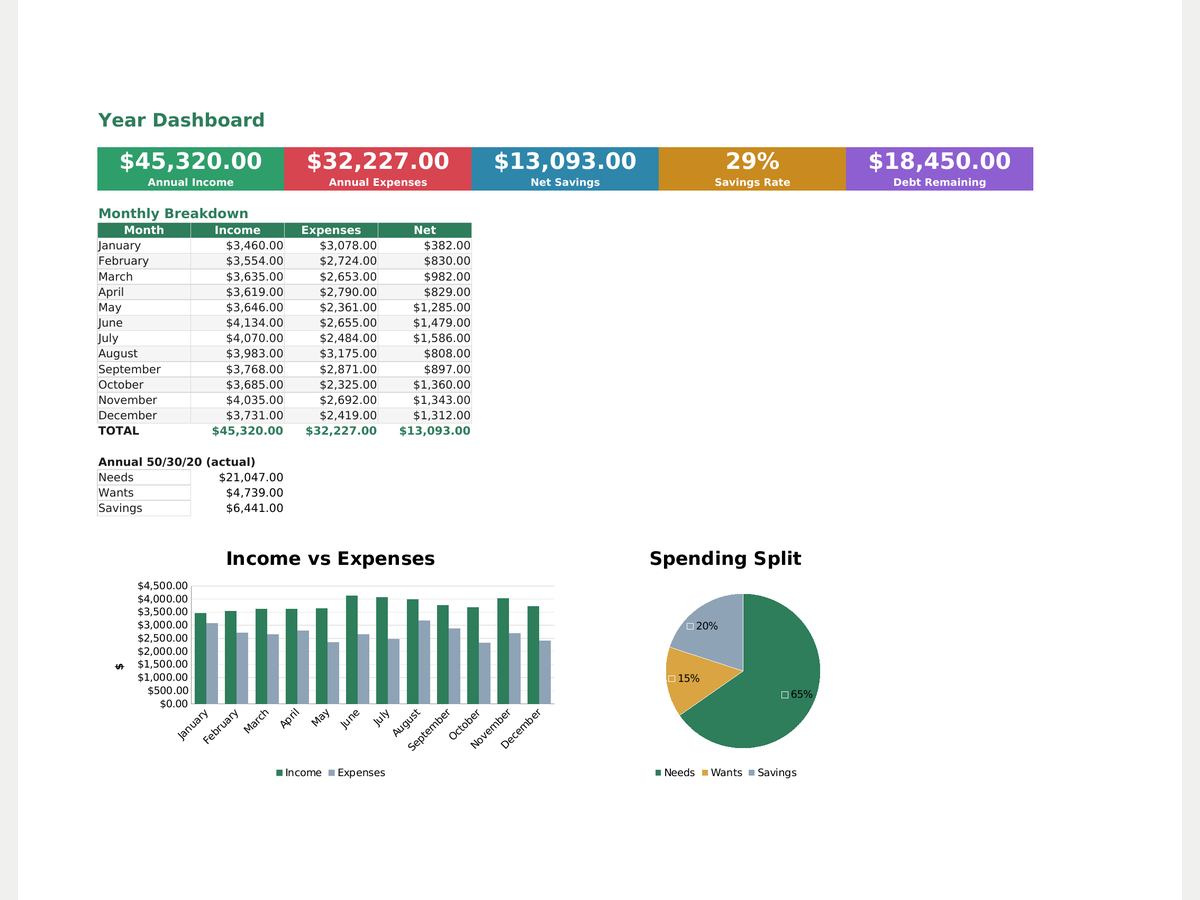1200x900 pixels.
Task: Click the 29% Savings Rate value
Action: [x=752, y=161]
